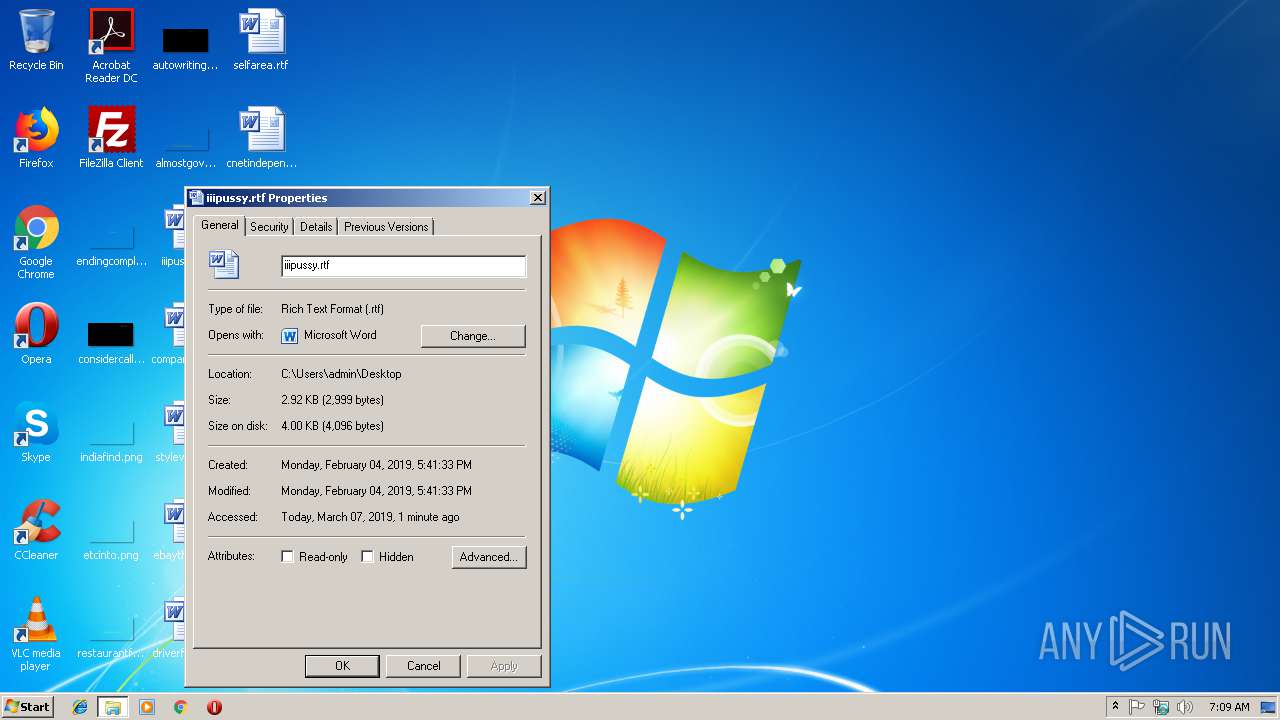Click the size value 2.92 KB
1280x720 pixels.
tap(332, 400)
